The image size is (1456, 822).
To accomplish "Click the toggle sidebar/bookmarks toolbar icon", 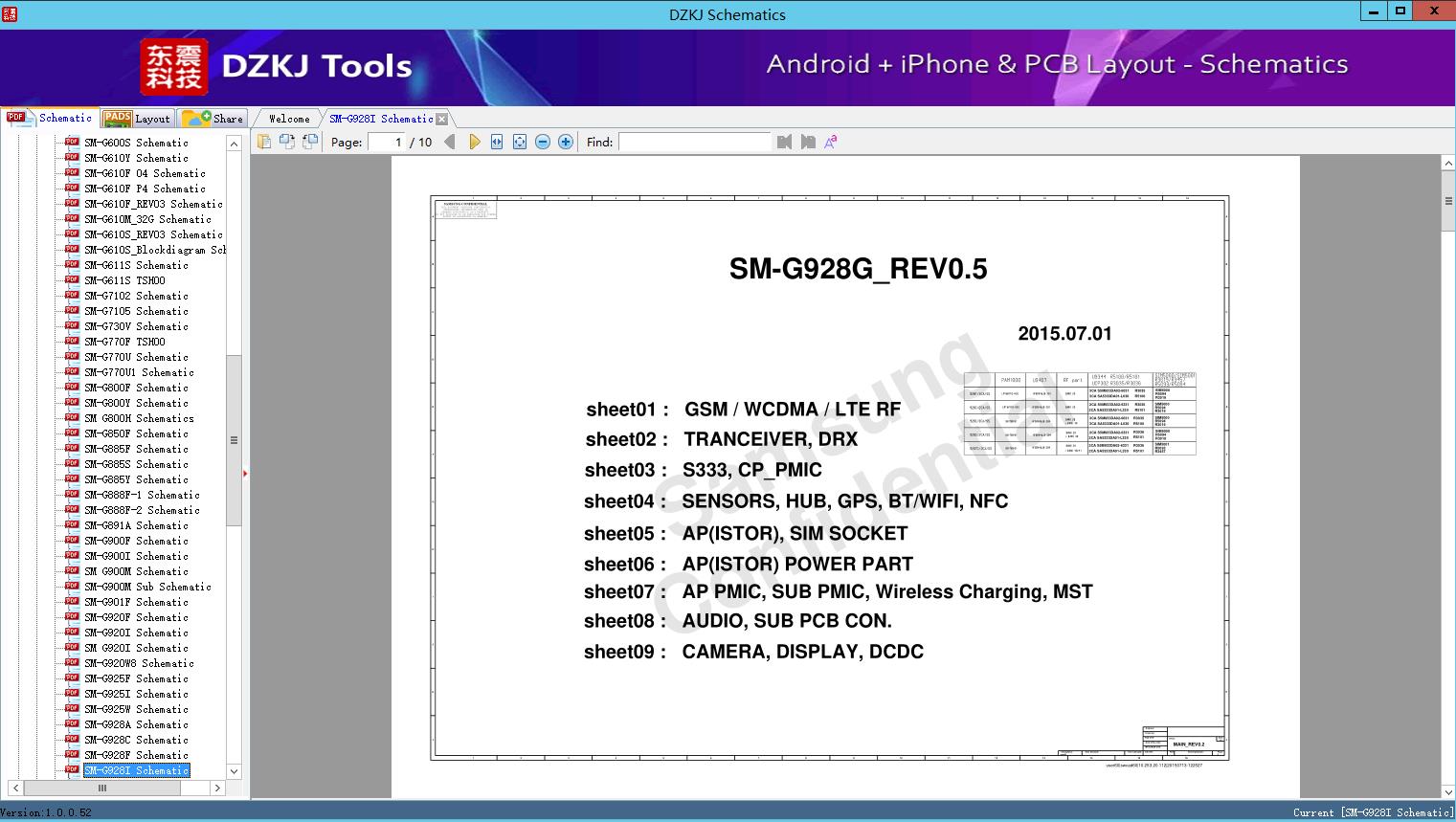I will tap(264, 142).
